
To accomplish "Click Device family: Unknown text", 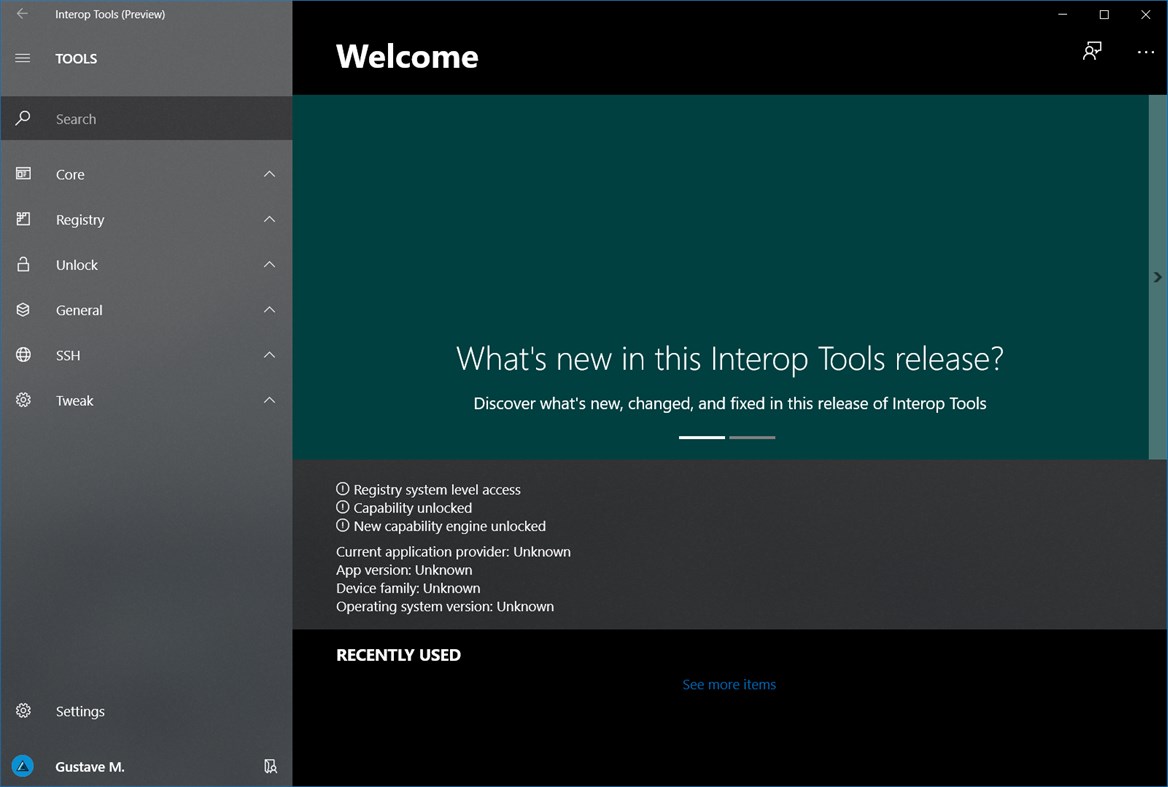I will [408, 588].
